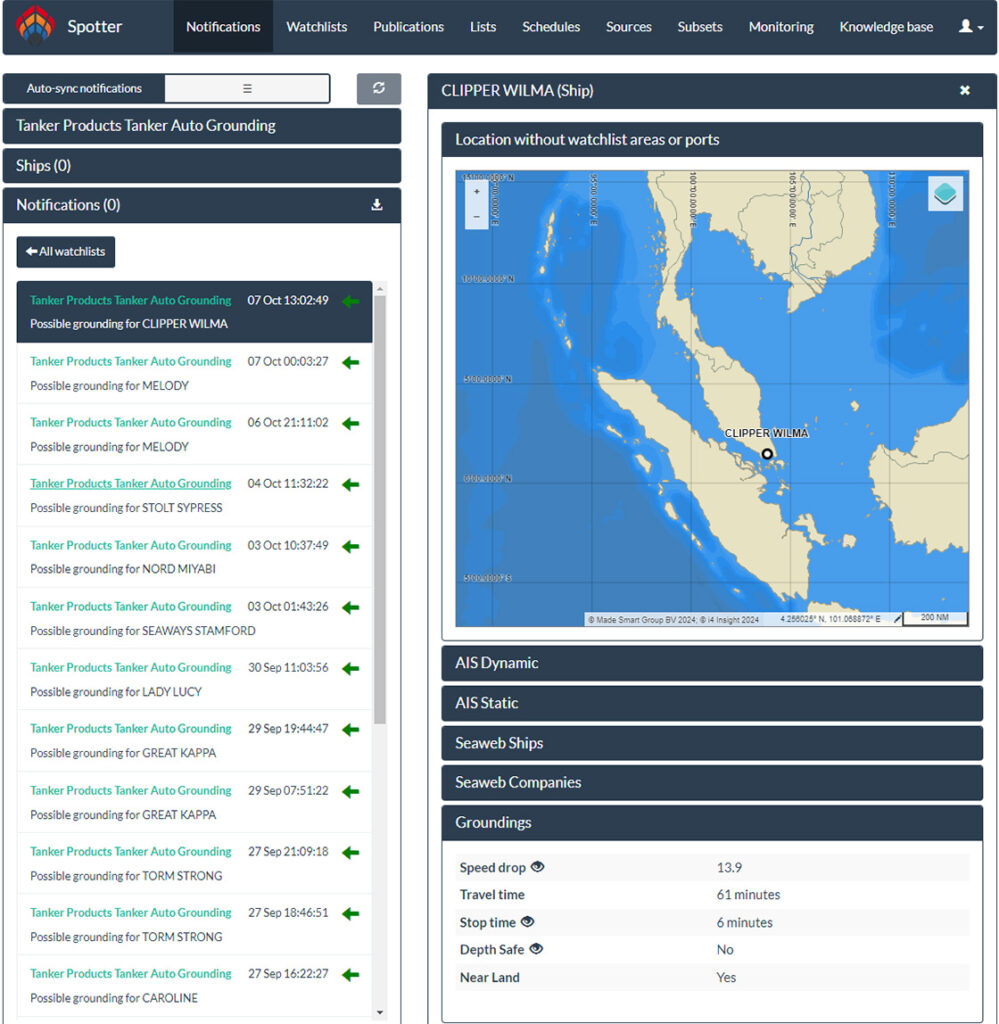This screenshot has width=999, height=1024.
Task: Expand the AIS Dynamic section
Action: [712, 663]
